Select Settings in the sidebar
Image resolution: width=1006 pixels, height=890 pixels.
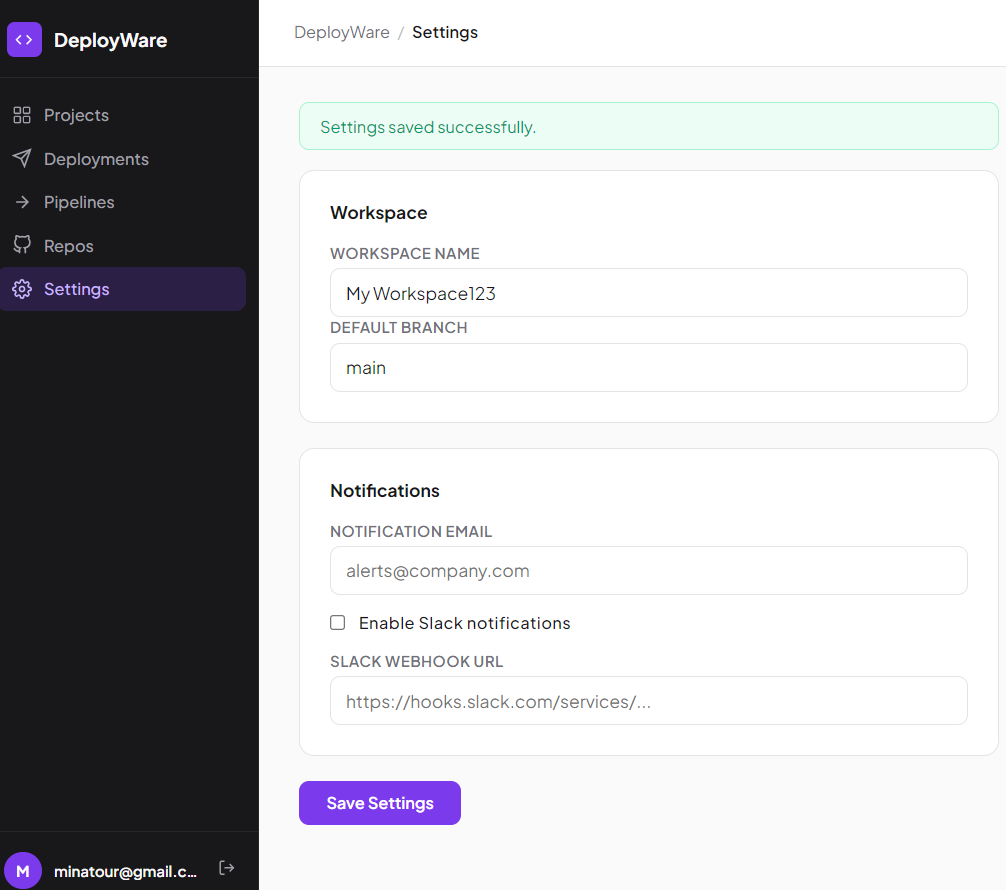pyautogui.click(x=123, y=289)
